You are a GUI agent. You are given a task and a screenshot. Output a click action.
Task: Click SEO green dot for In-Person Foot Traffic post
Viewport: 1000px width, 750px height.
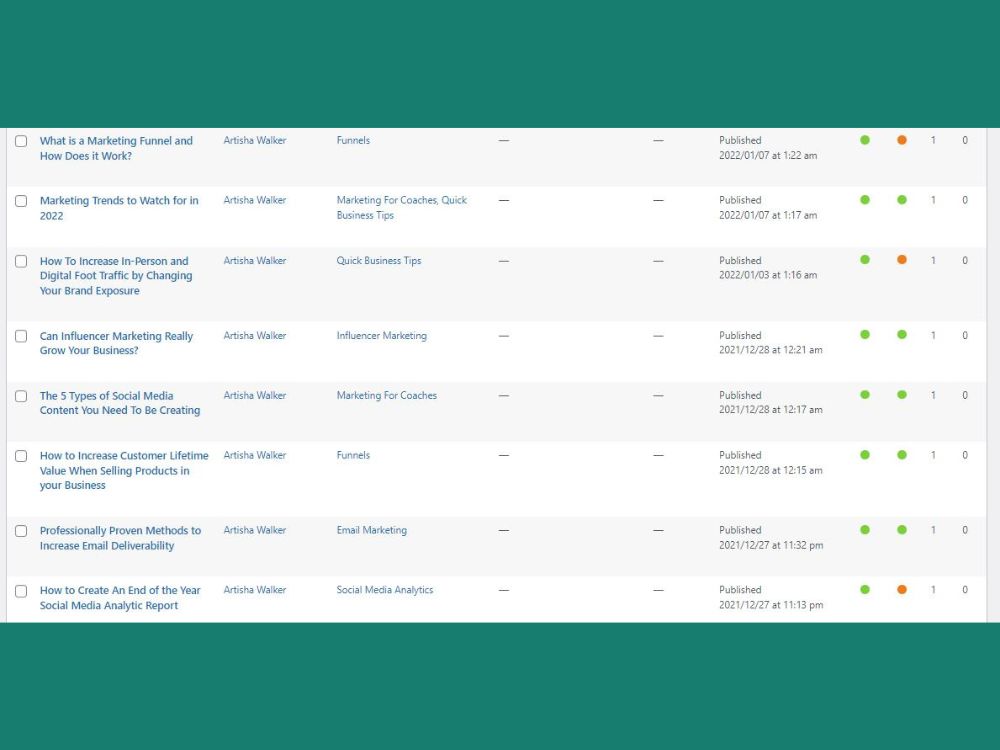coord(865,260)
